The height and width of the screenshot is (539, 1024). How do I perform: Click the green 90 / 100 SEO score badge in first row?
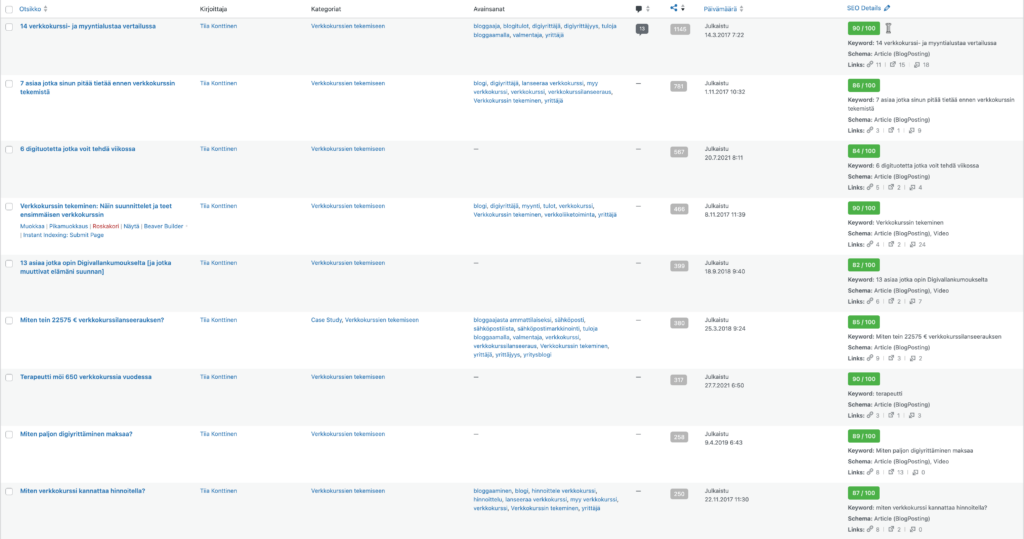coord(863,29)
